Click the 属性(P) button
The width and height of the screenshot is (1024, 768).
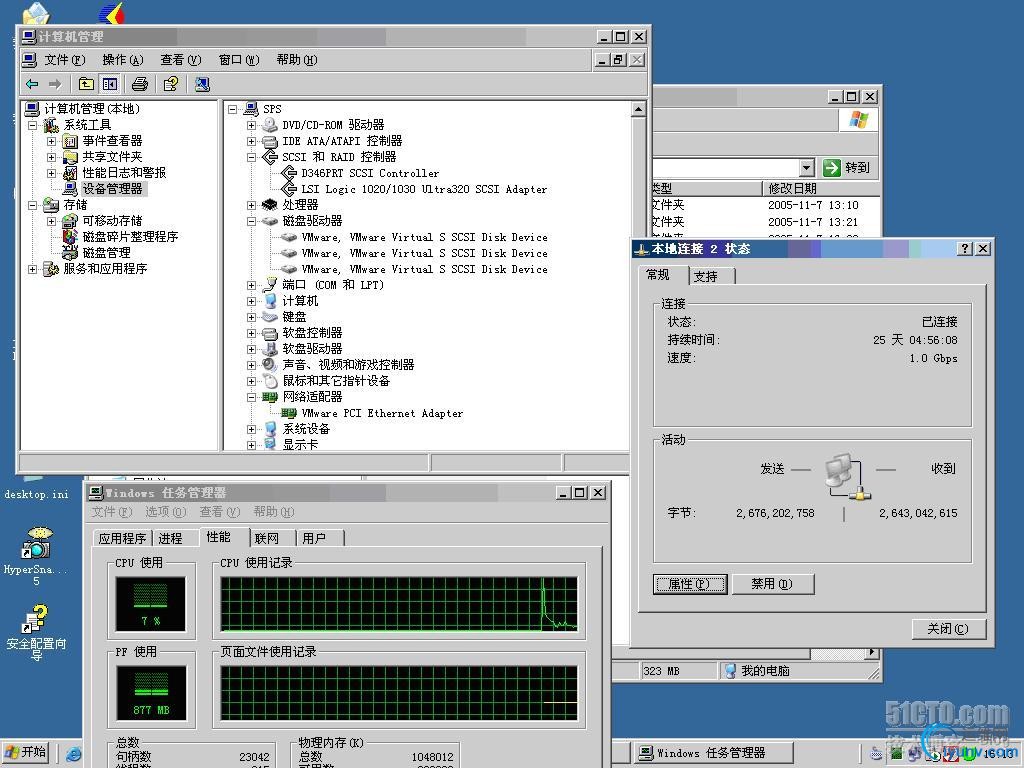point(690,584)
